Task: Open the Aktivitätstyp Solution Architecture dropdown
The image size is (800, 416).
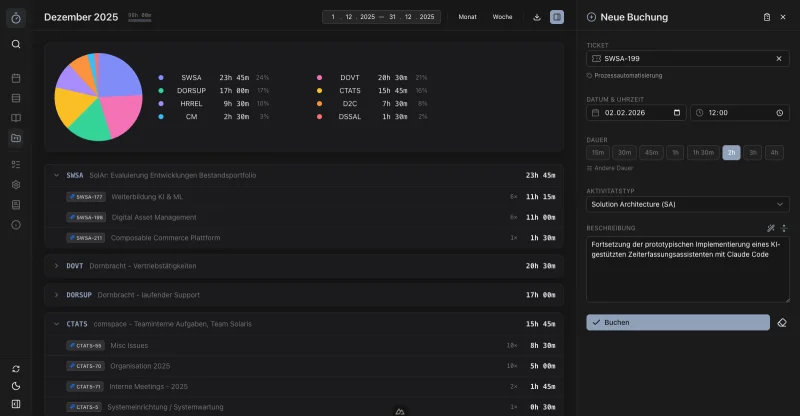Action: coord(687,204)
